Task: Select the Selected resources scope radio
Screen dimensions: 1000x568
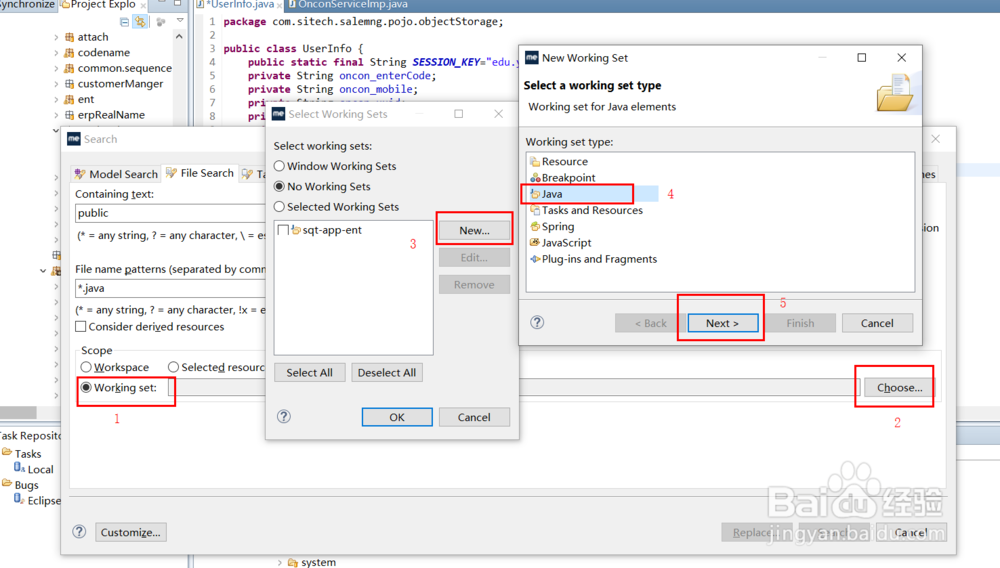Action: pyautogui.click(x=173, y=367)
